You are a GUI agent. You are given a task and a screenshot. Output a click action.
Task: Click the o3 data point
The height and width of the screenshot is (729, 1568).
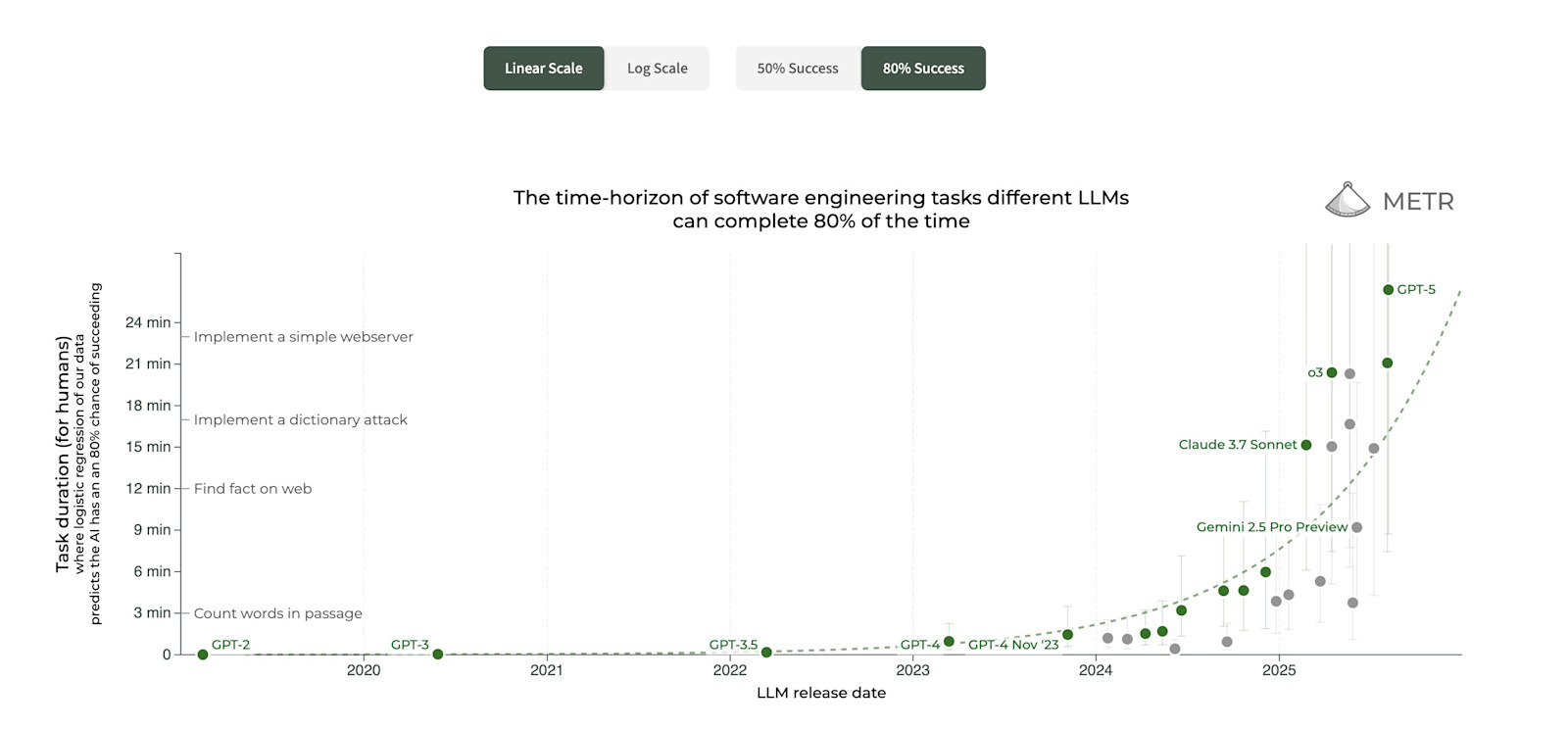point(1332,372)
